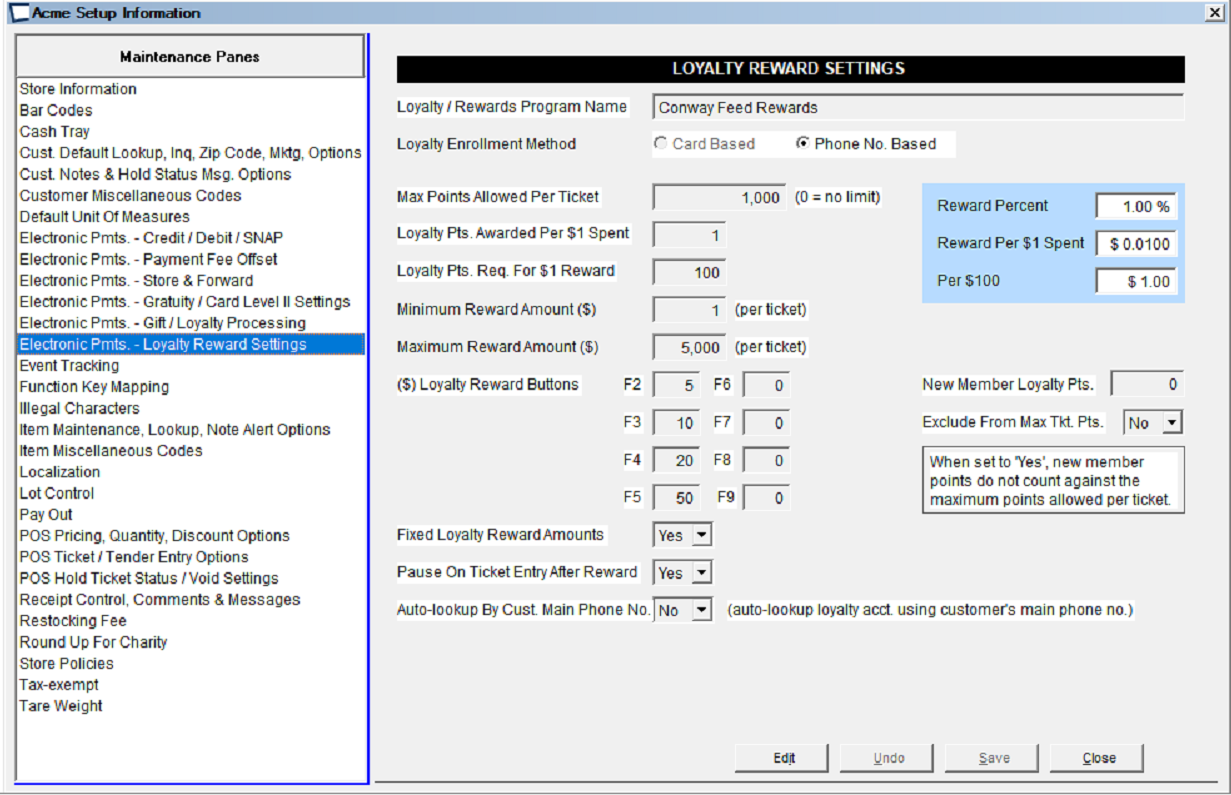1231x795 pixels.
Task: Click the Acme Setup Information title bar icon
Action: [x=17, y=13]
